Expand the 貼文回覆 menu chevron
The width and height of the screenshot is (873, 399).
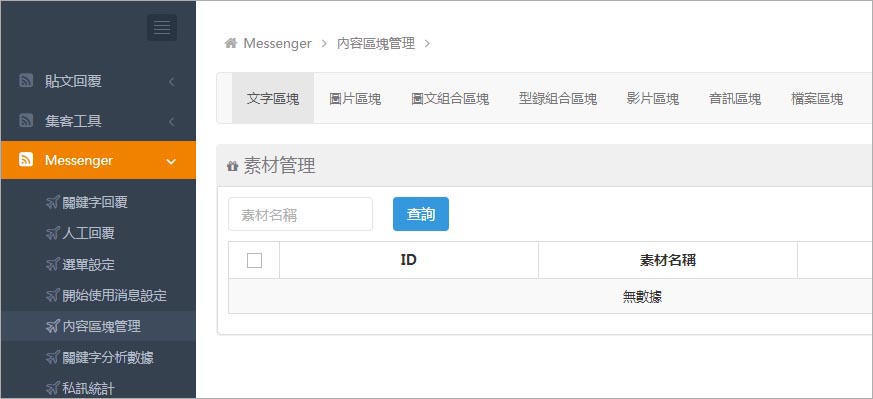171,81
